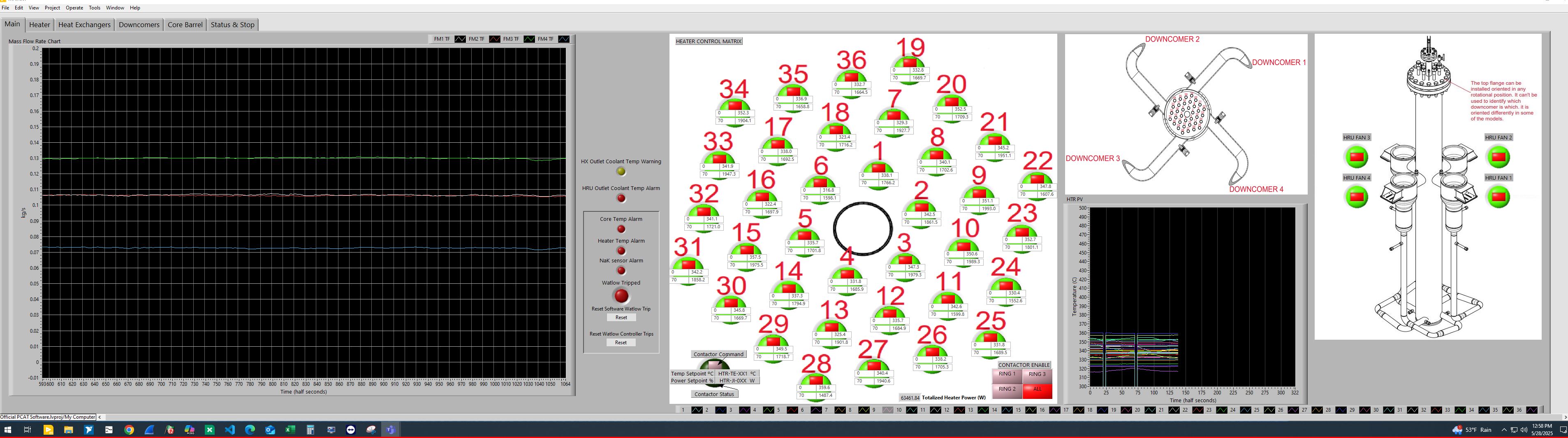Toggle the HRU FAN 1 indicator button
The image size is (1568, 438).
pos(1498,197)
